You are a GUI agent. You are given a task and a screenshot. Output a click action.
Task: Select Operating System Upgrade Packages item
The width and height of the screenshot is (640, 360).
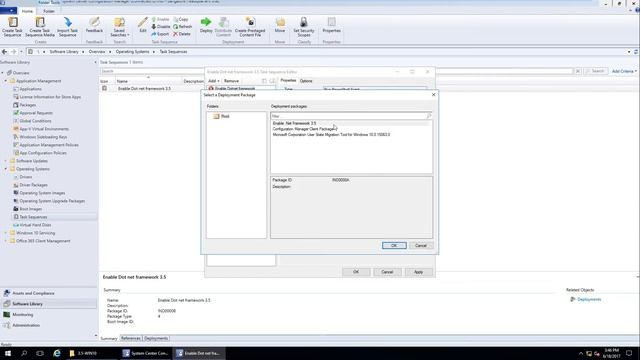(x=52, y=201)
